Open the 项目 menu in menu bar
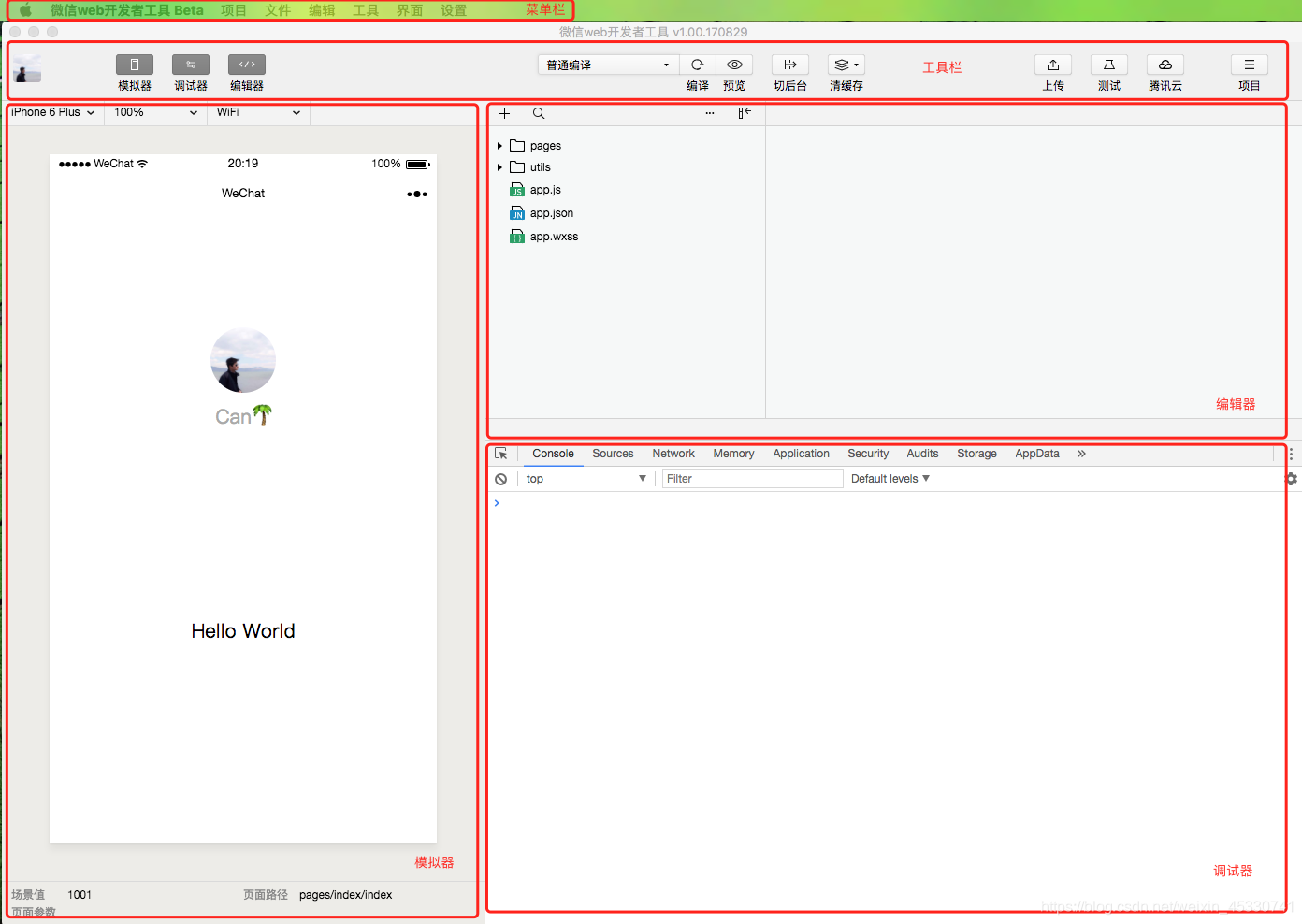Screen dimensions: 1302x924 pos(234,10)
